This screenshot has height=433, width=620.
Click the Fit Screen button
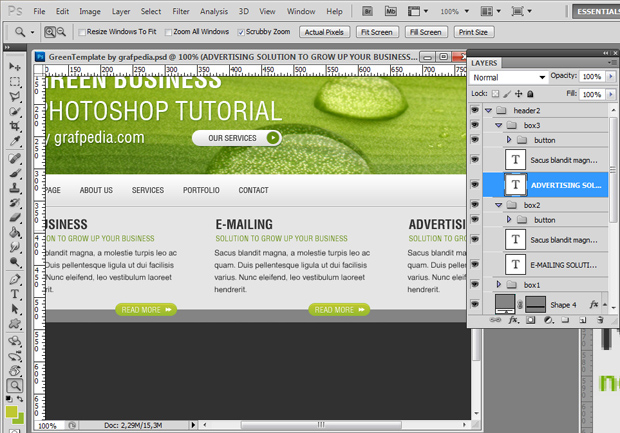(377, 32)
